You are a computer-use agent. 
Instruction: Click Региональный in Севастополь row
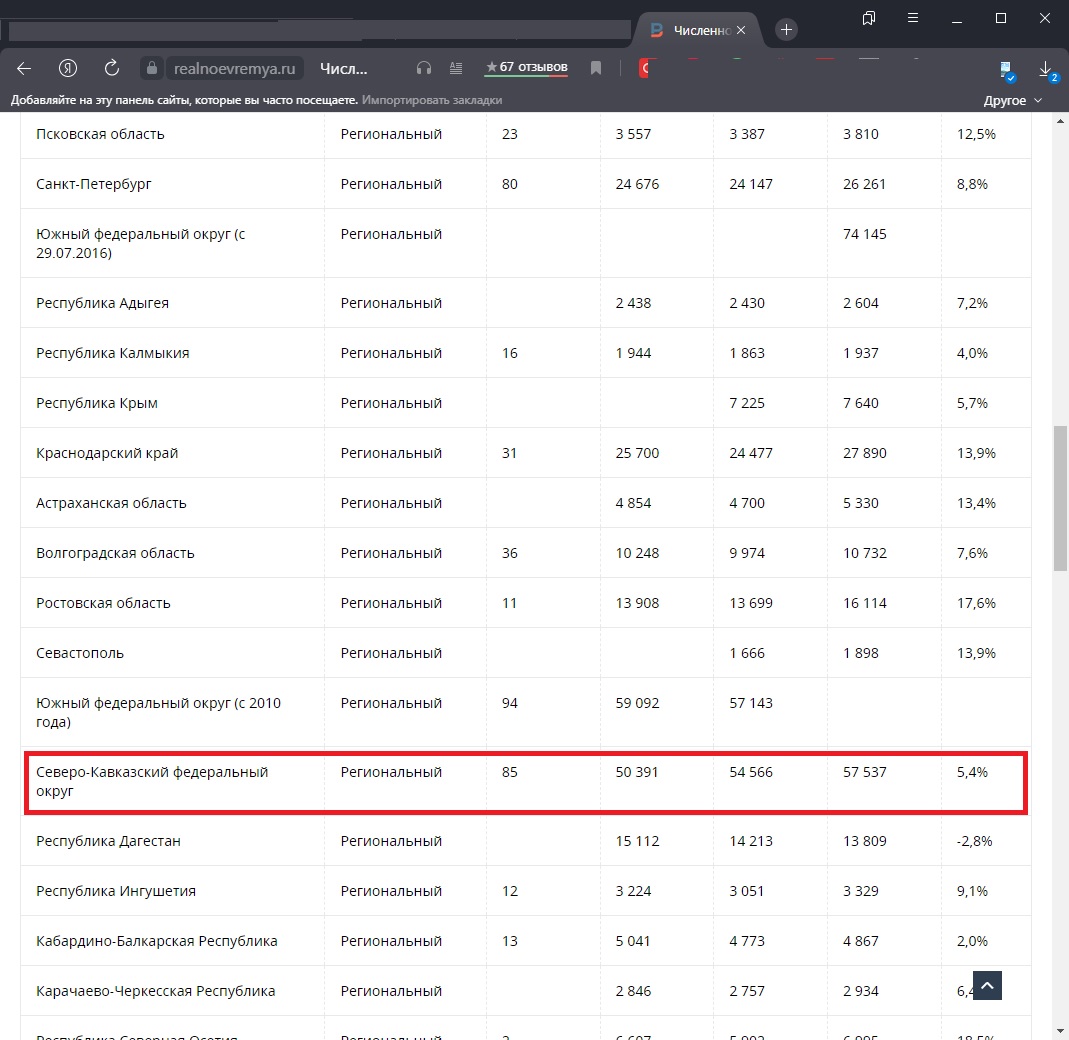[391, 653]
